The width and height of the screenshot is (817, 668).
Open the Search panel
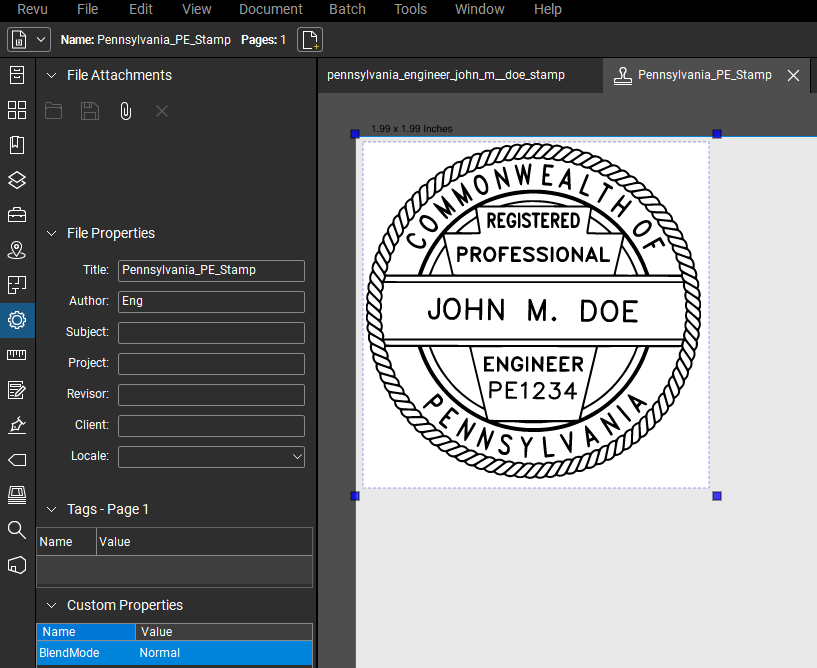click(x=16, y=530)
